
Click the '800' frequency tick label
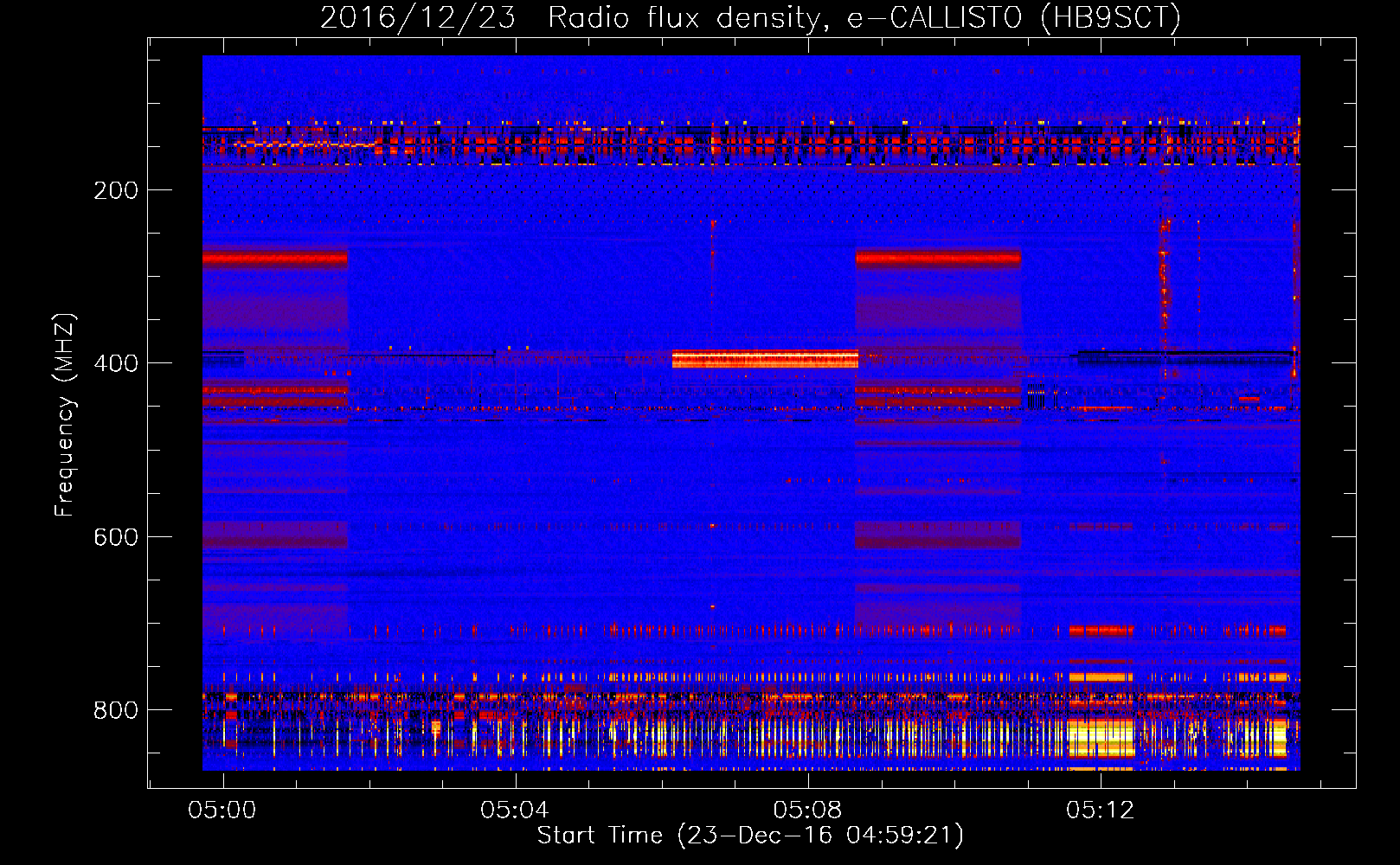tap(116, 710)
